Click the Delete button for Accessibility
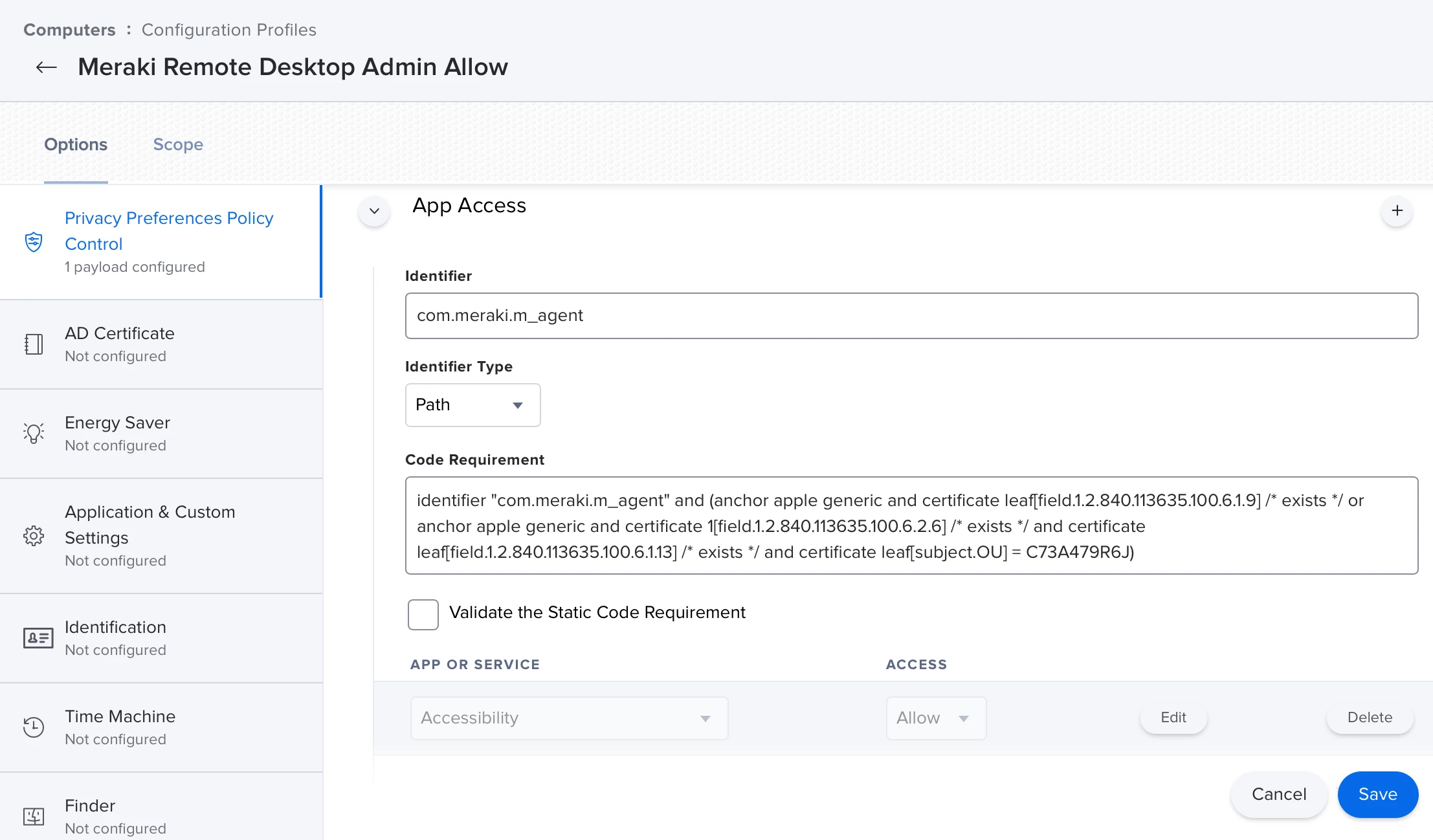 [1370, 717]
